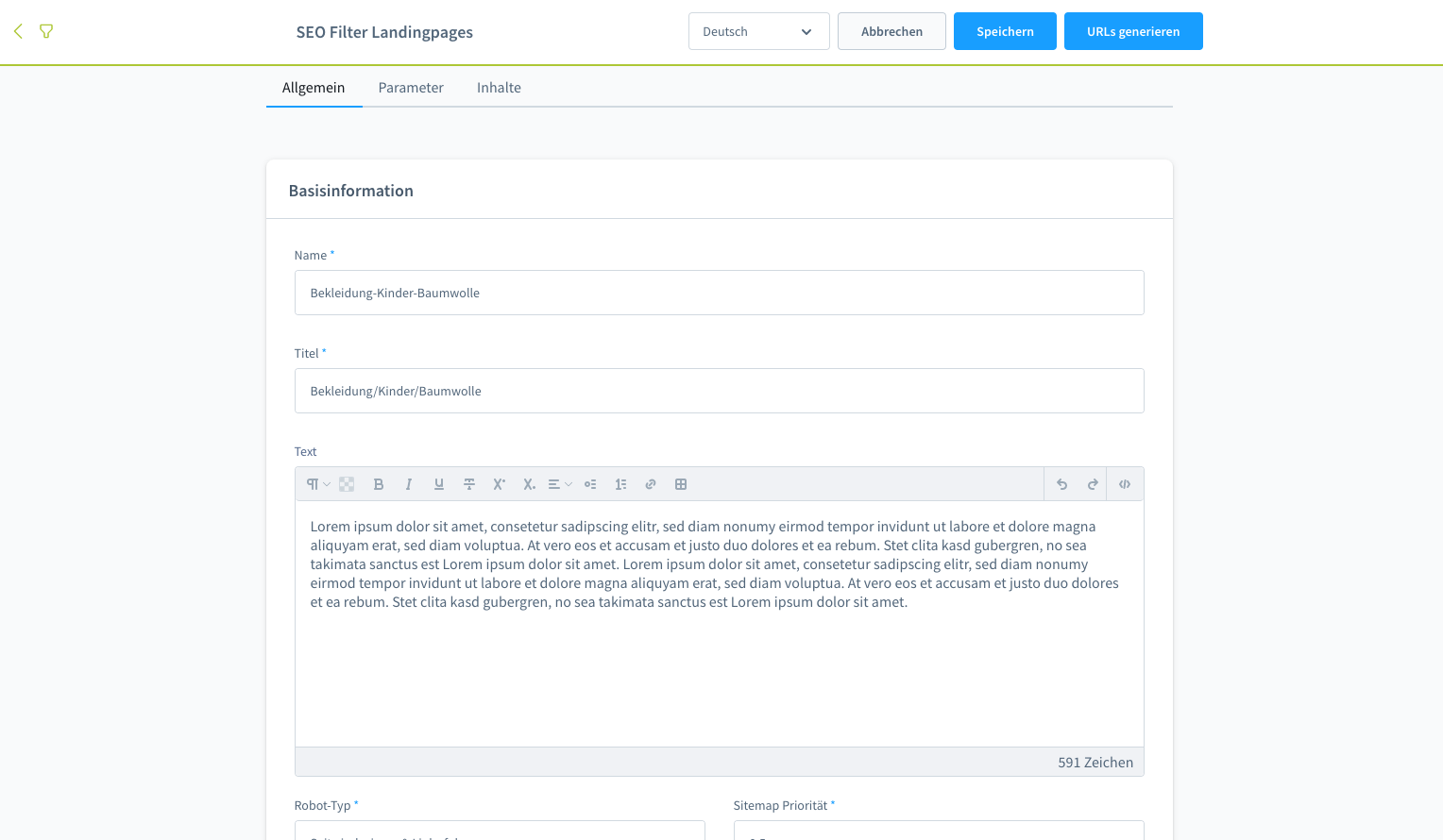The width and height of the screenshot is (1443, 840).
Task: Click the Sitemap Priorität label
Action: click(780, 805)
